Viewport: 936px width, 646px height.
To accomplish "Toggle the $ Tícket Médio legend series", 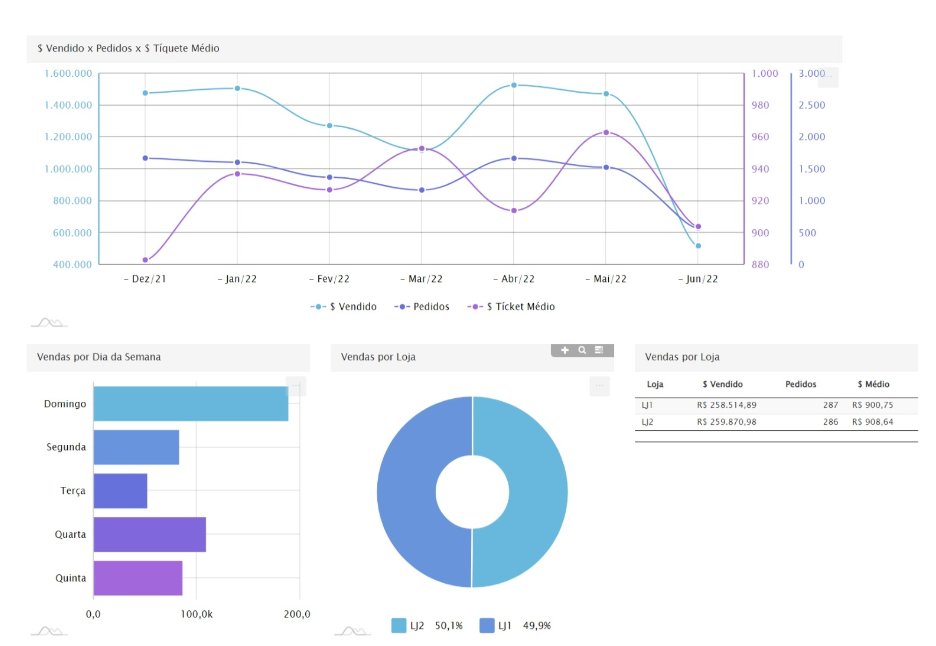I will point(512,307).
